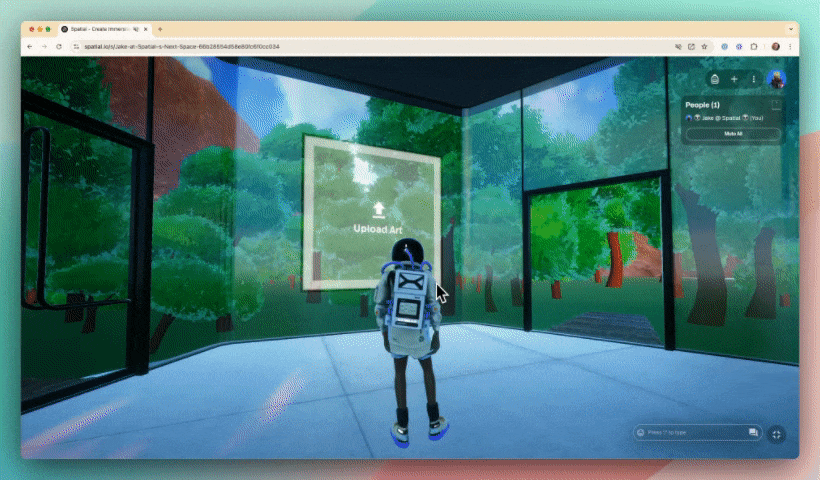
Task: Click the astronaut avatar character
Action: coord(413,342)
